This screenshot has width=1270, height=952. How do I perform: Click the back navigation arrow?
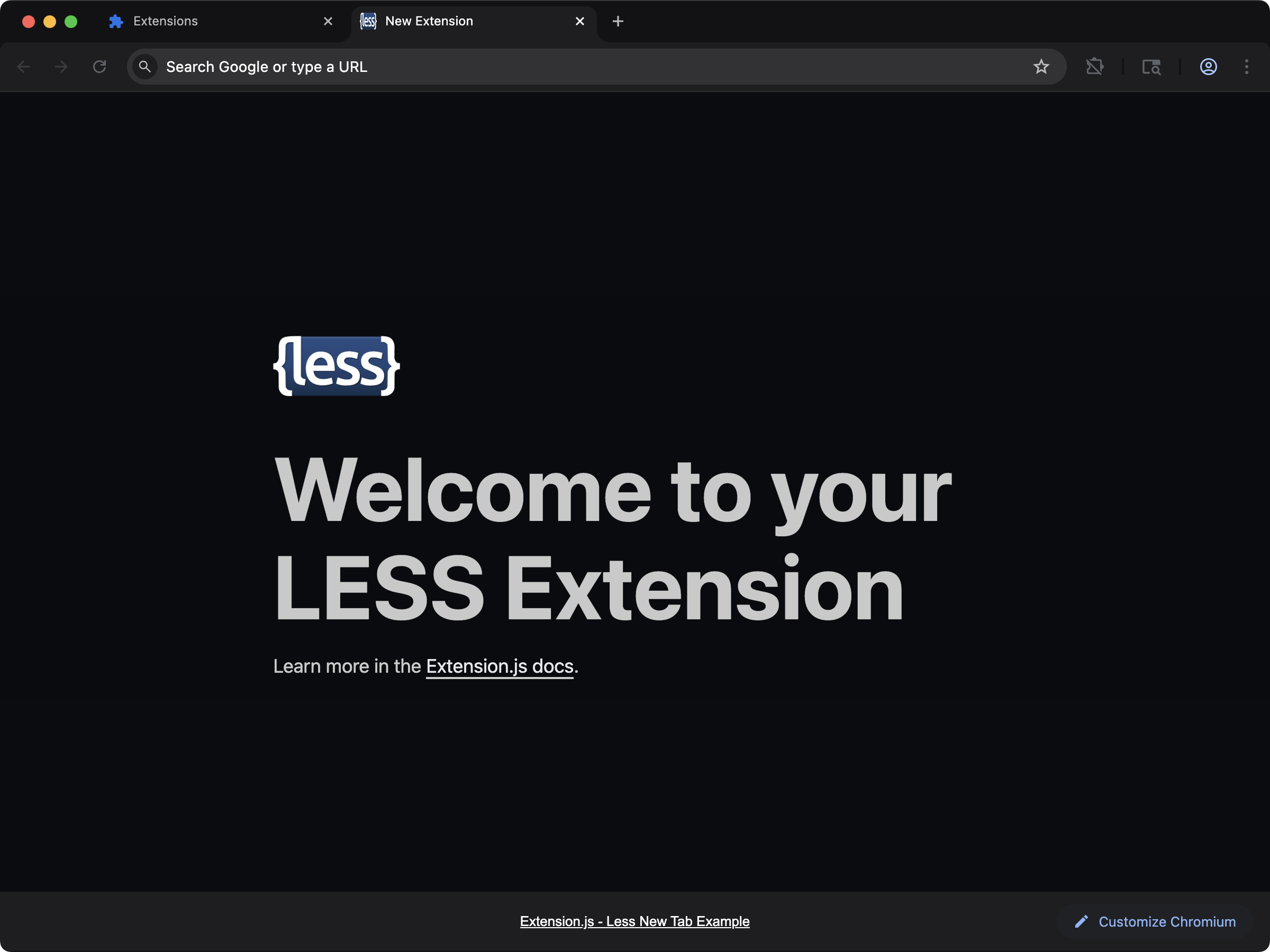point(23,67)
